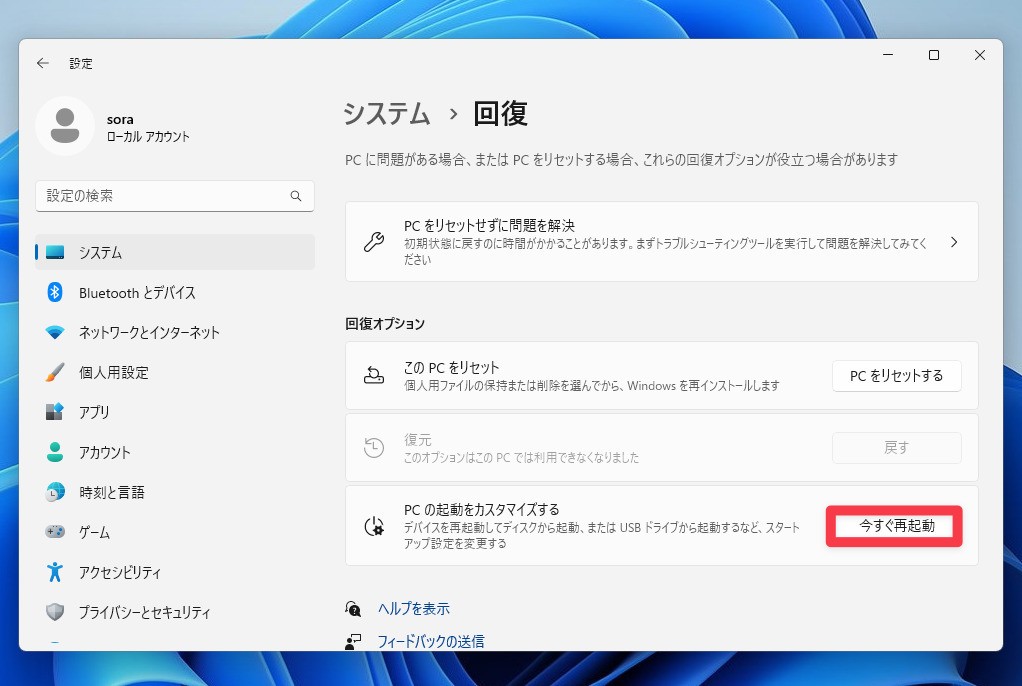The height and width of the screenshot is (686, 1022).
Task: Click the 復元 option title text
Action: 417,440
